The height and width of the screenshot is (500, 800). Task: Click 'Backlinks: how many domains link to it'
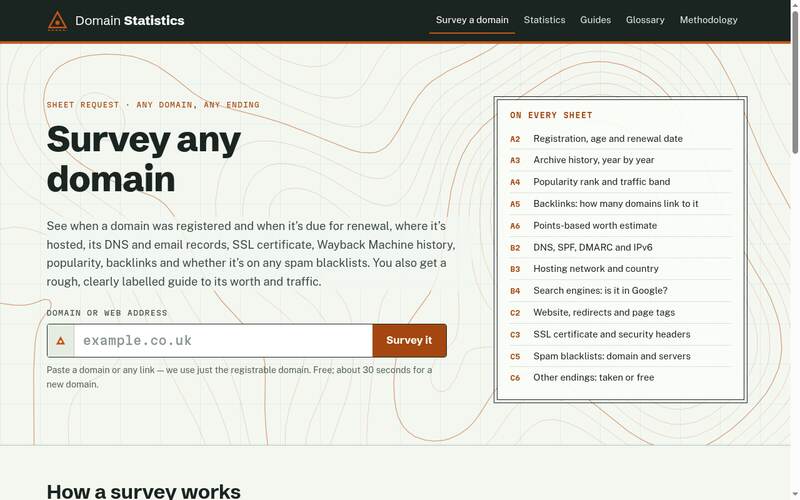pyautogui.click(x=620, y=204)
